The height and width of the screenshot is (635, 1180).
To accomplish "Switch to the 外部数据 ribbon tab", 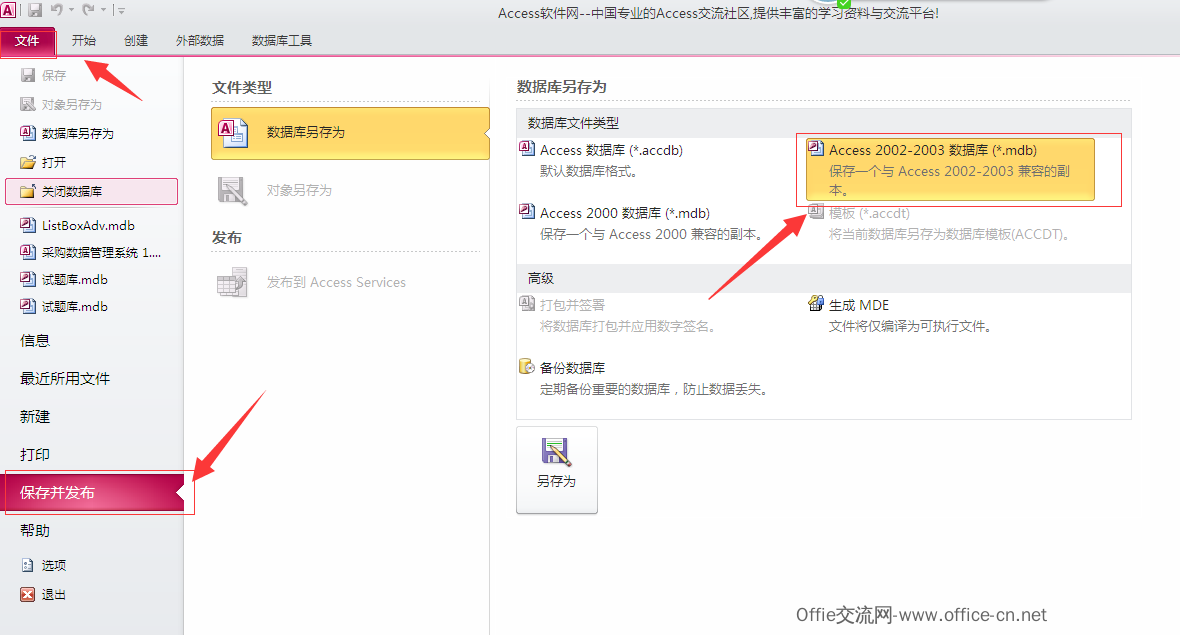I will click(199, 41).
